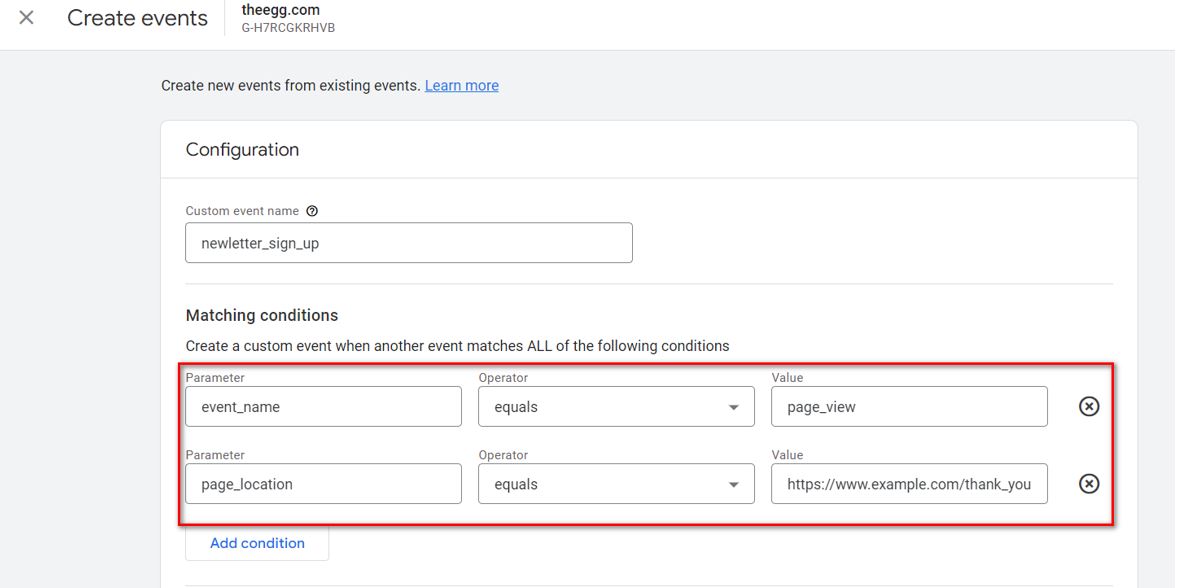Click the Configuration section heading
The image size is (1177, 588).
click(x=242, y=150)
